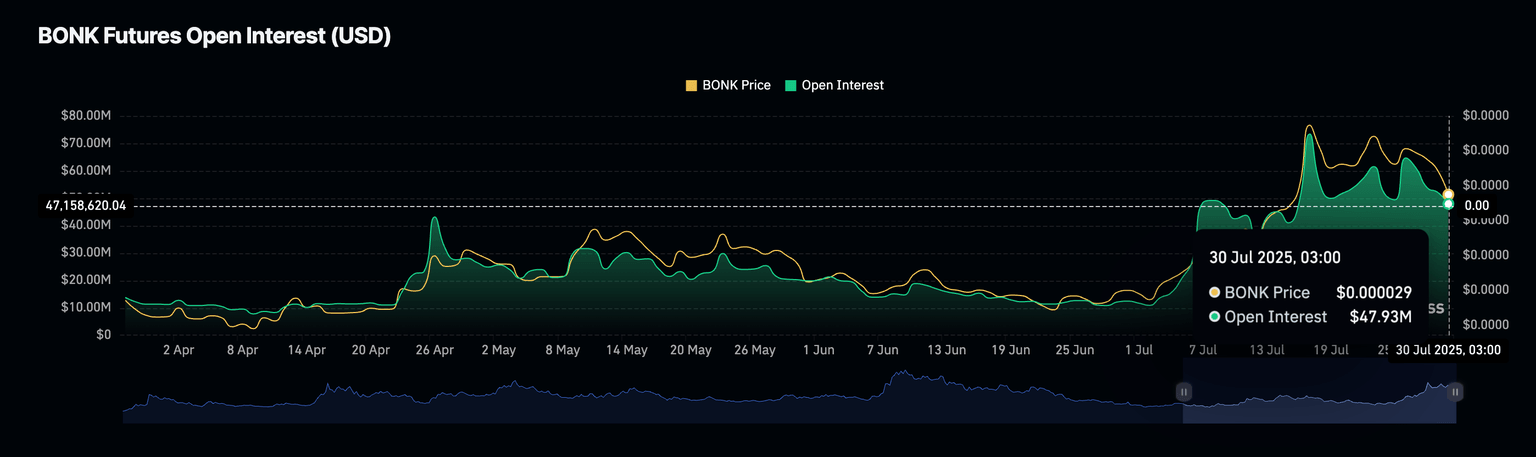The height and width of the screenshot is (457, 1536).
Task: Click the 30 Jul 2025, 03:00 axis label
Action: pyautogui.click(x=1448, y=350)
